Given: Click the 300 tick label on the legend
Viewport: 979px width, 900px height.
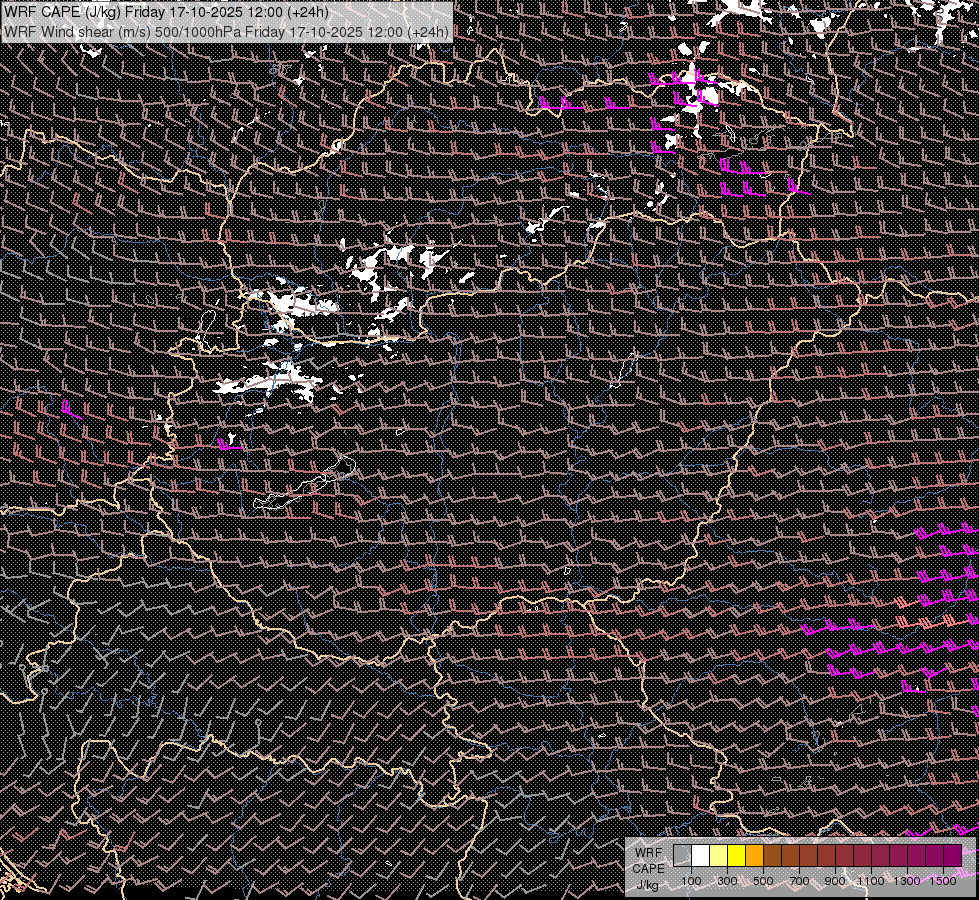Looking at the screenshot, I should (727, 881).
